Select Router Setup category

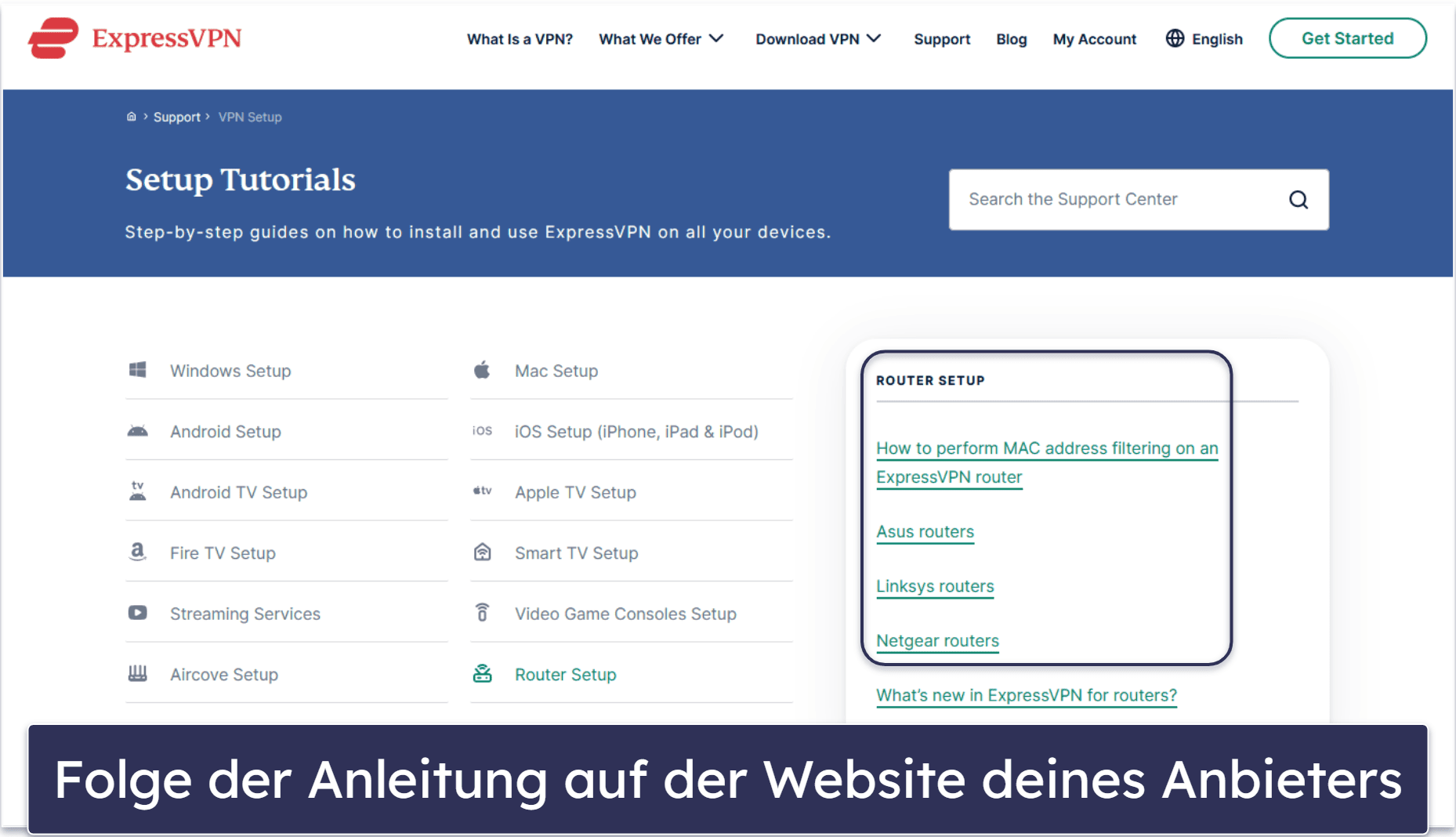[x=566, y=675]
